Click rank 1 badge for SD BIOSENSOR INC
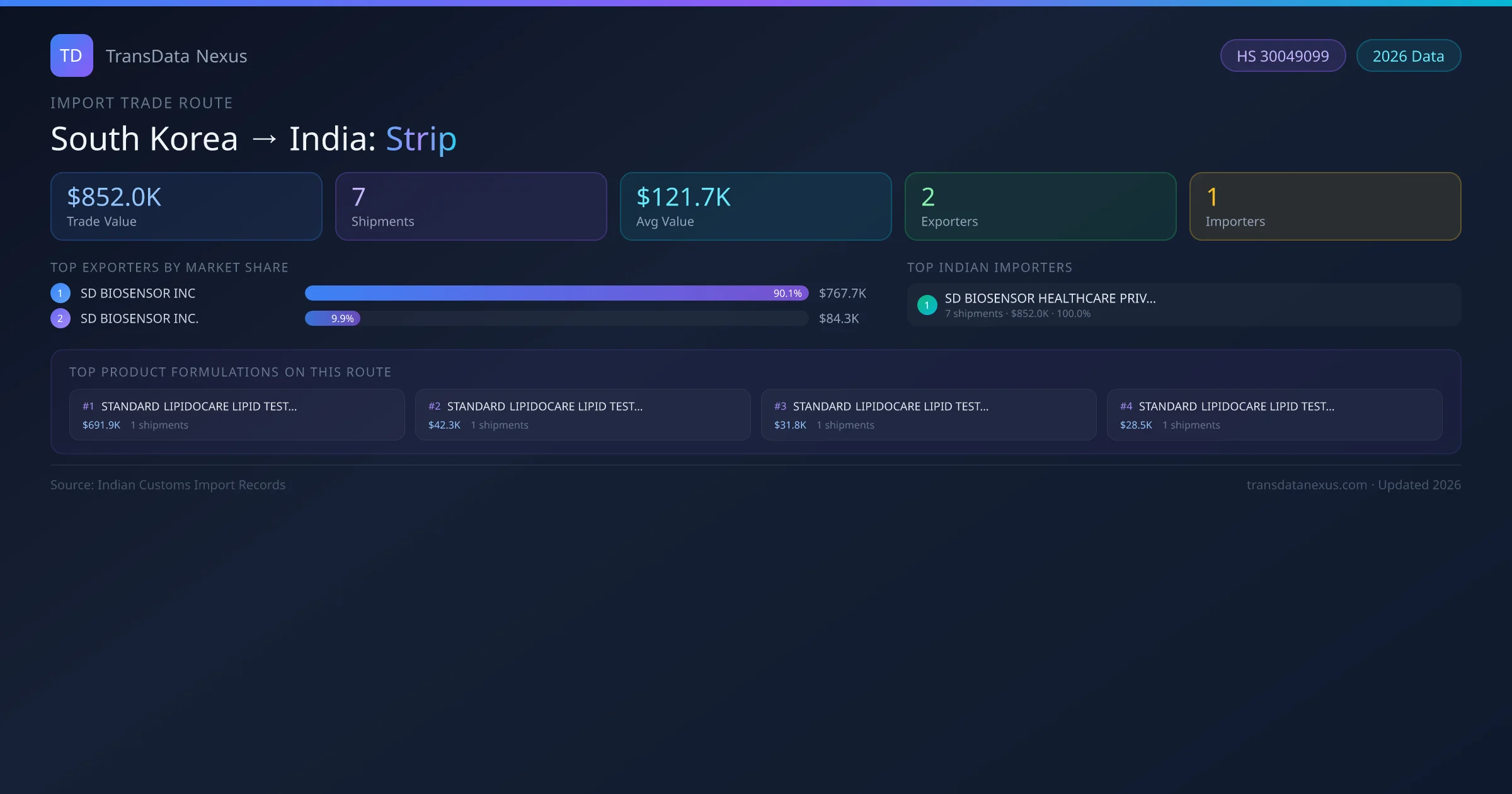Screen dimensions: 1512x794 point(60,293)
